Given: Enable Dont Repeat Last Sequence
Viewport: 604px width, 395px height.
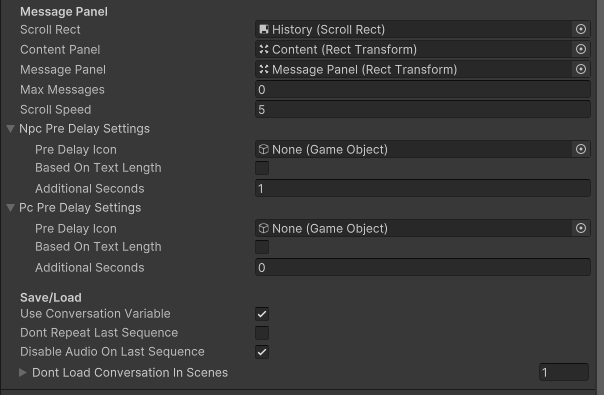Looking at the screenshot, I should 262,333.
